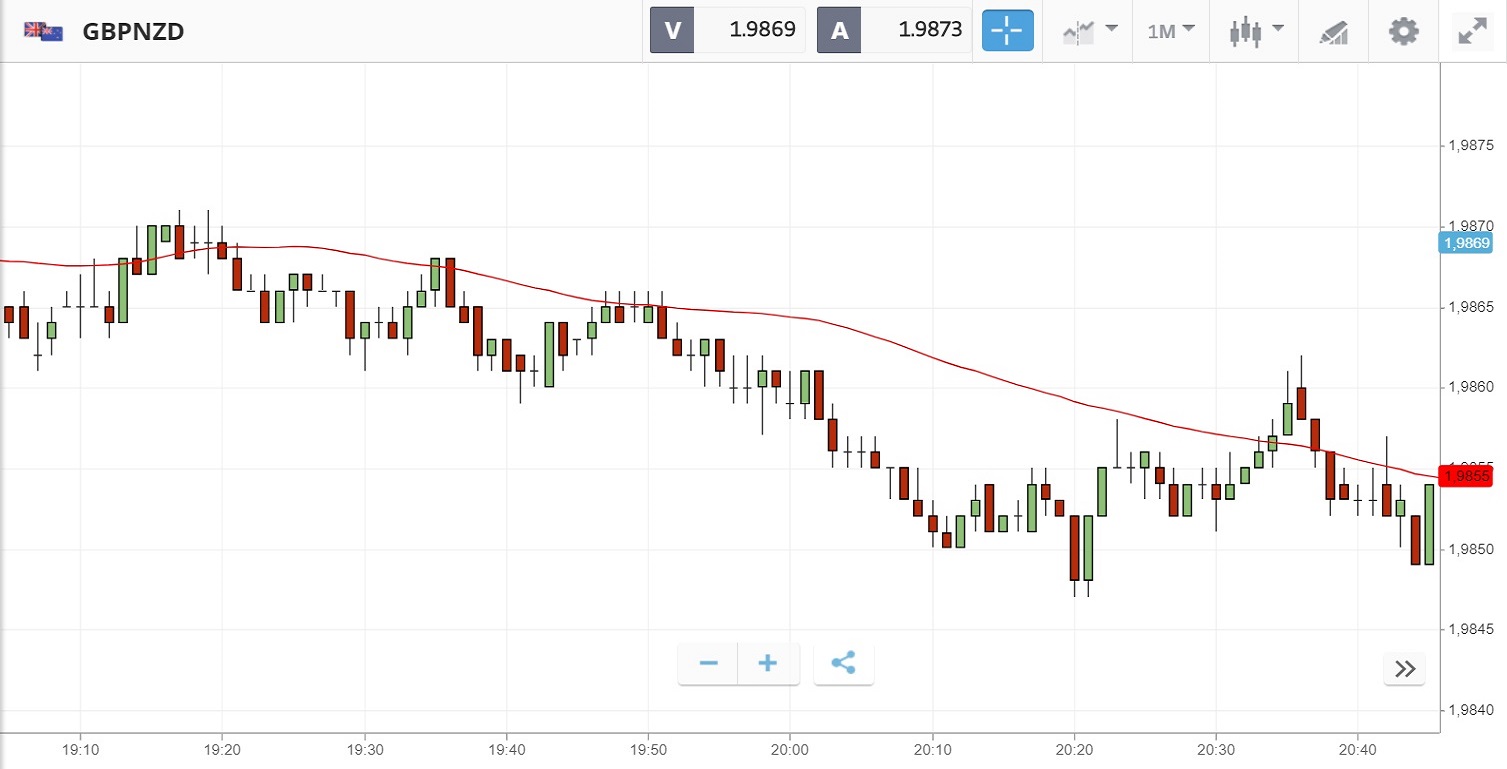
Task: Click the GBPNZD instrument name
Action: 133,32
